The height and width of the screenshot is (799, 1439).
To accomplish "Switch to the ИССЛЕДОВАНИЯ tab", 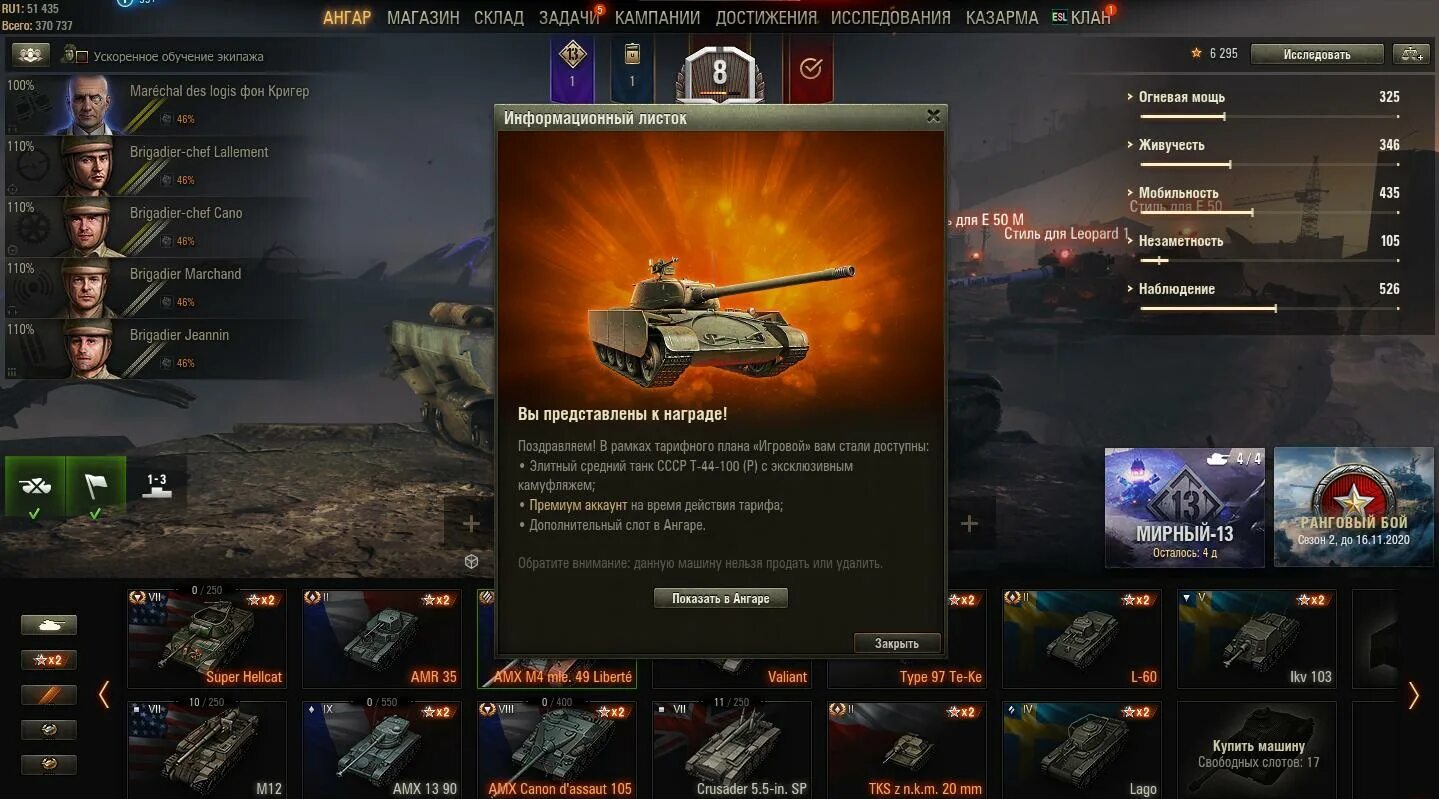I will click(x=890, y=18).
